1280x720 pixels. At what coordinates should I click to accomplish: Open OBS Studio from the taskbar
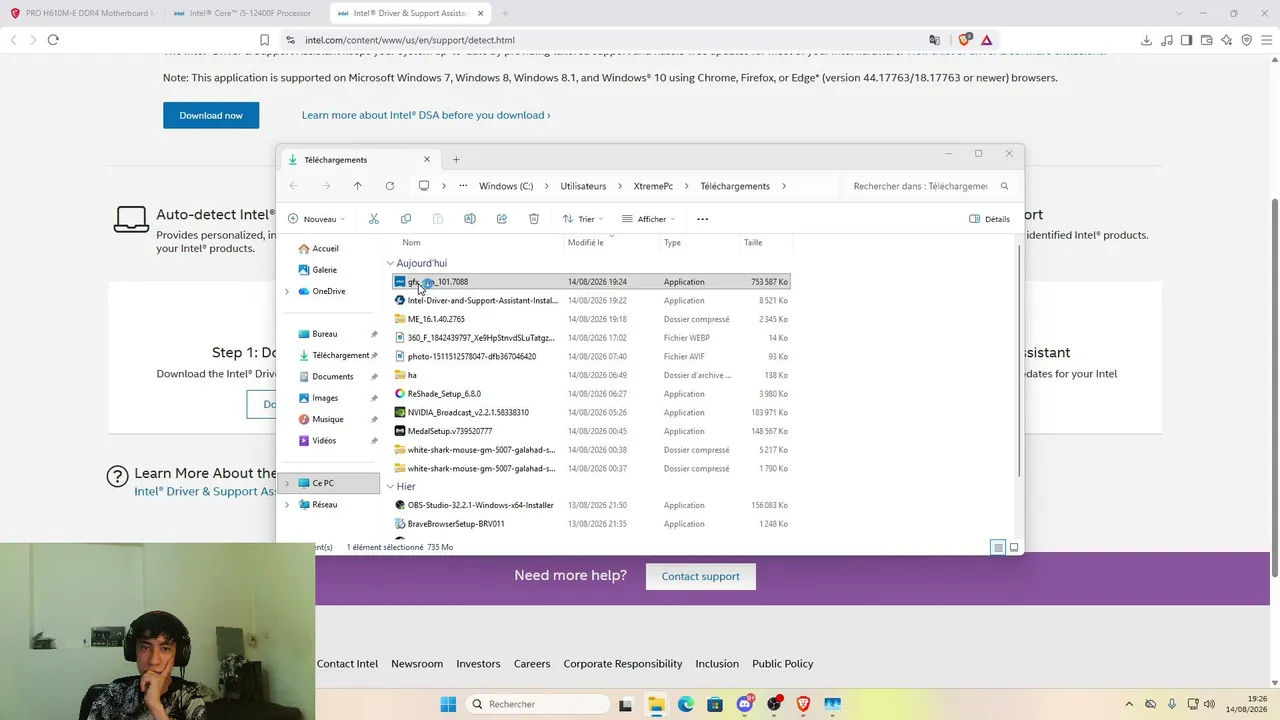[x=774, y=704]
